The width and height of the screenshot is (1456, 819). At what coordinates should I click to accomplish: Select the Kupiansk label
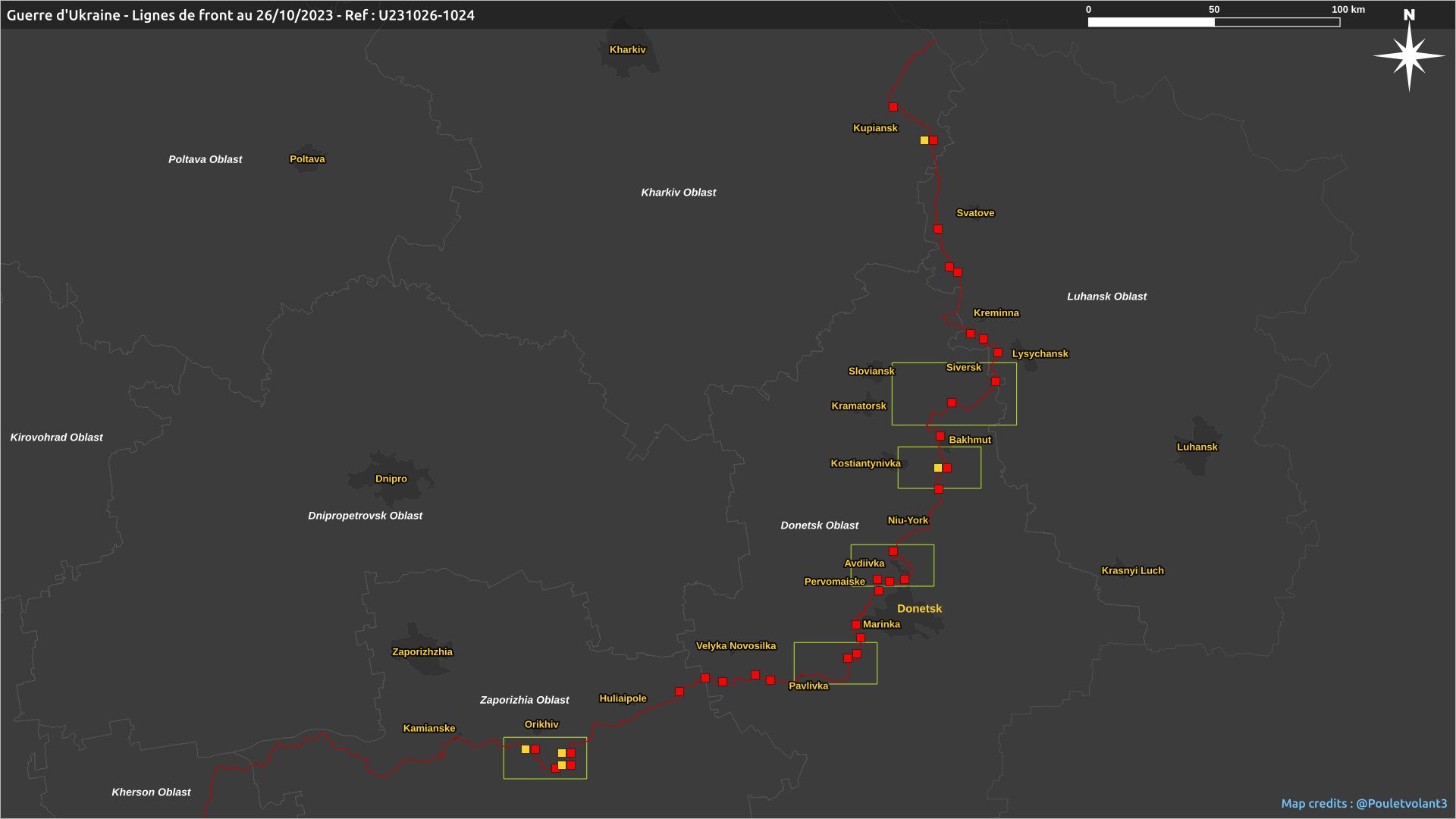pos(875,128)
